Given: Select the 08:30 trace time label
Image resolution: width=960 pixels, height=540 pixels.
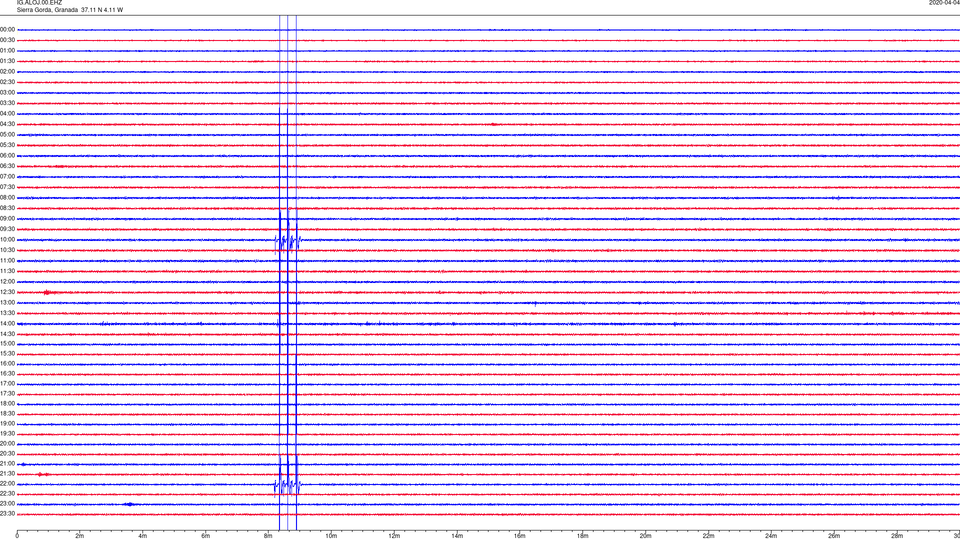Looking at the screenshot, I should tap(7, 208).
